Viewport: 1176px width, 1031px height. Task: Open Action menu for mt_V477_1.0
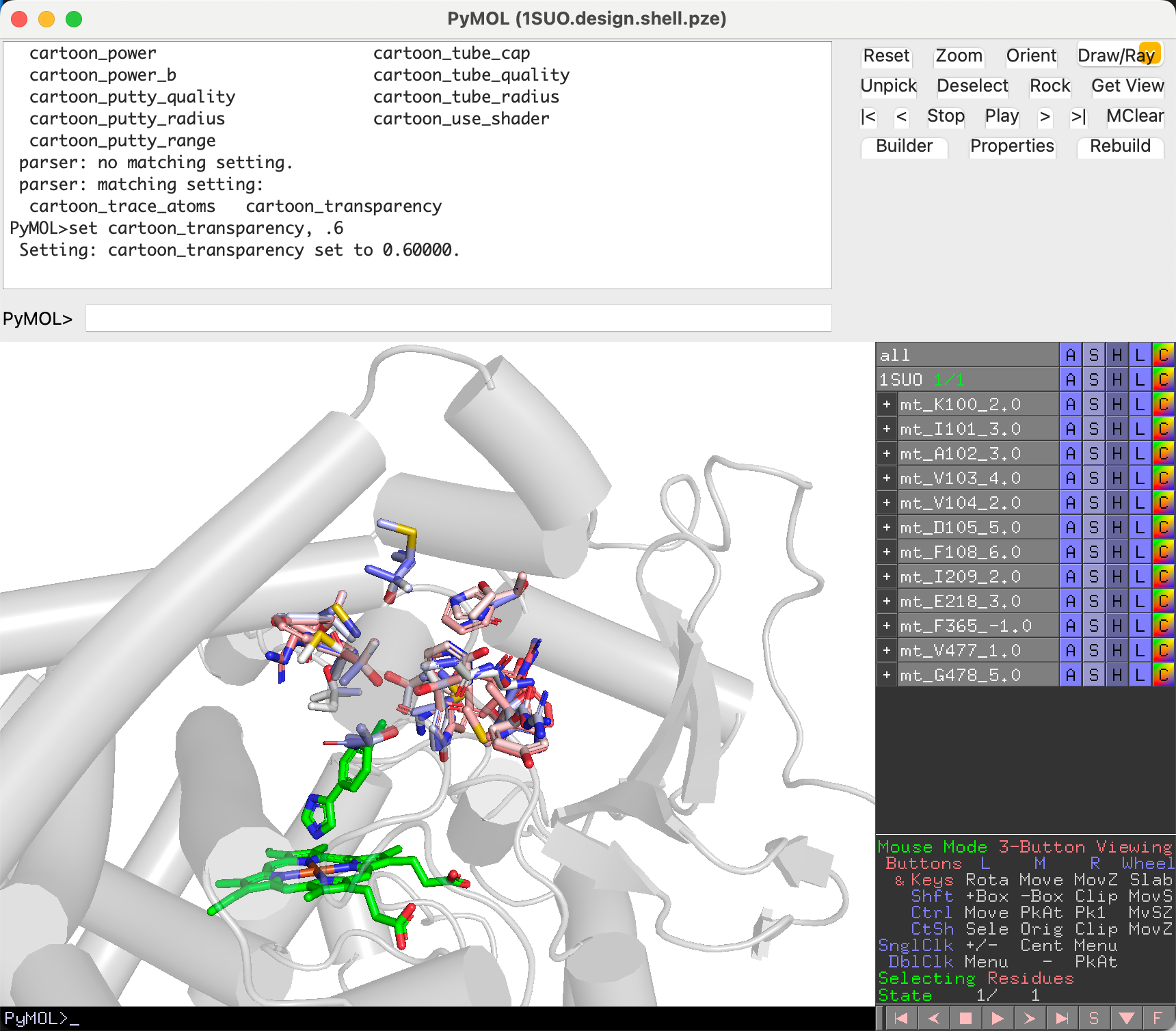point(1071,650)
